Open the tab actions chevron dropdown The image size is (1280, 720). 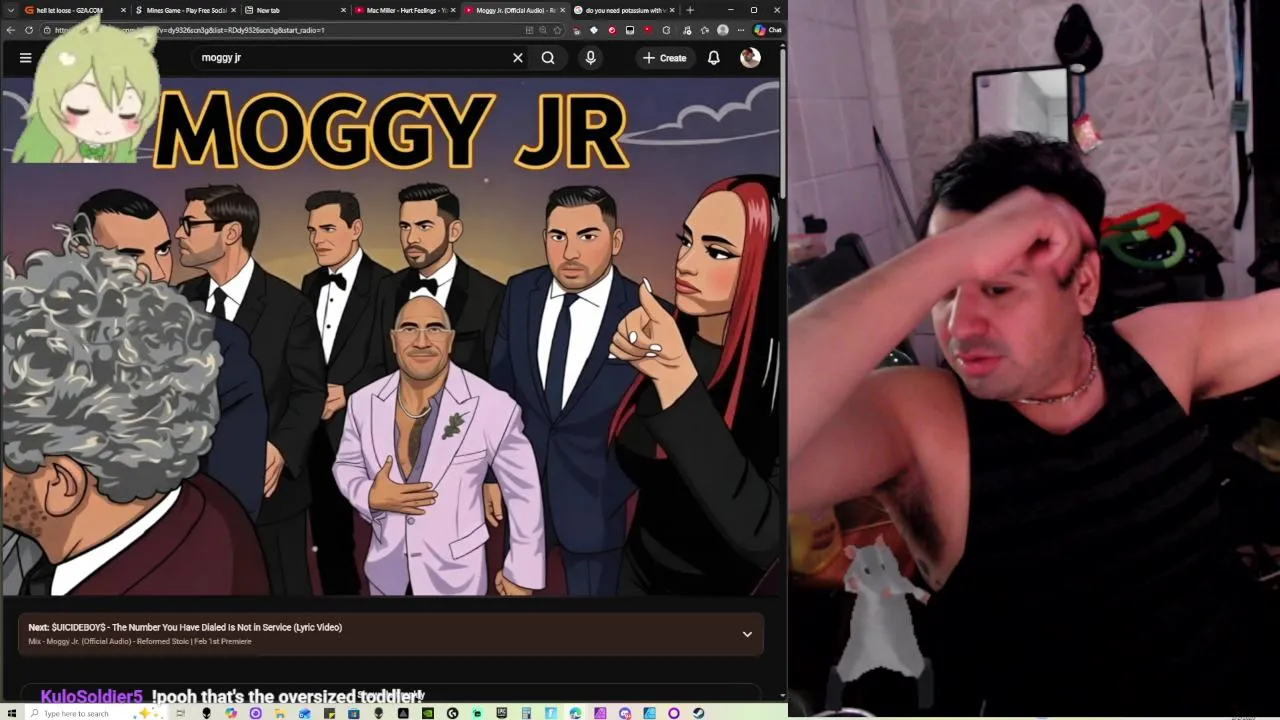point(9,10)
